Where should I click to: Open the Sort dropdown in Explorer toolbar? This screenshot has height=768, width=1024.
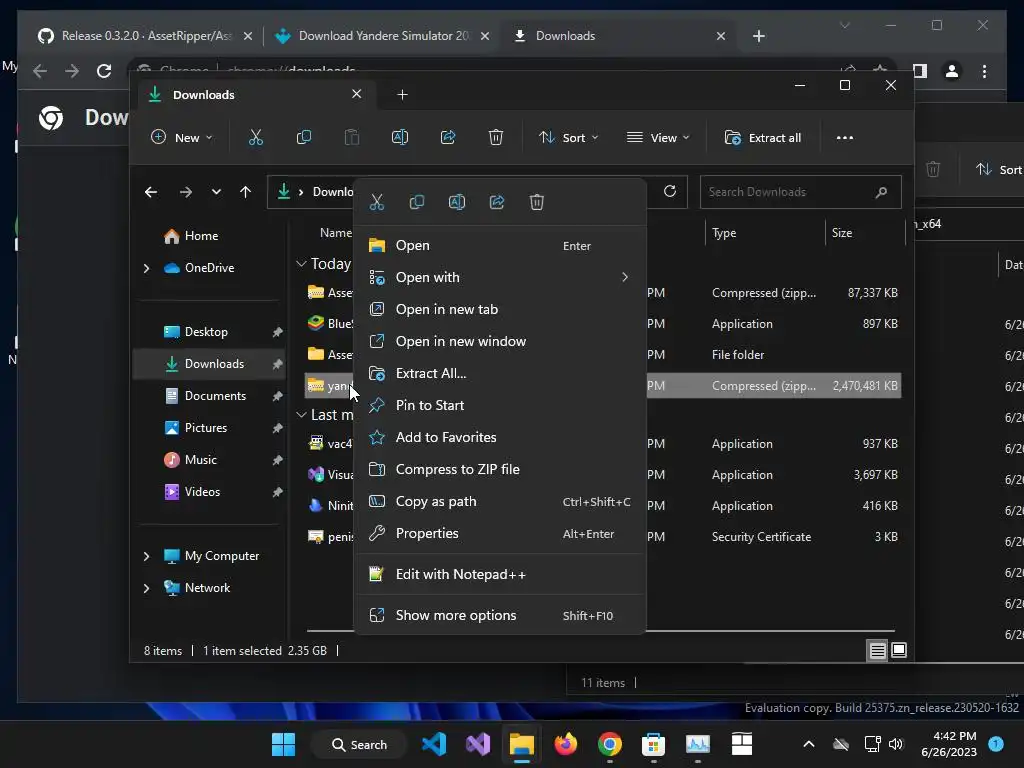[568, 138]
